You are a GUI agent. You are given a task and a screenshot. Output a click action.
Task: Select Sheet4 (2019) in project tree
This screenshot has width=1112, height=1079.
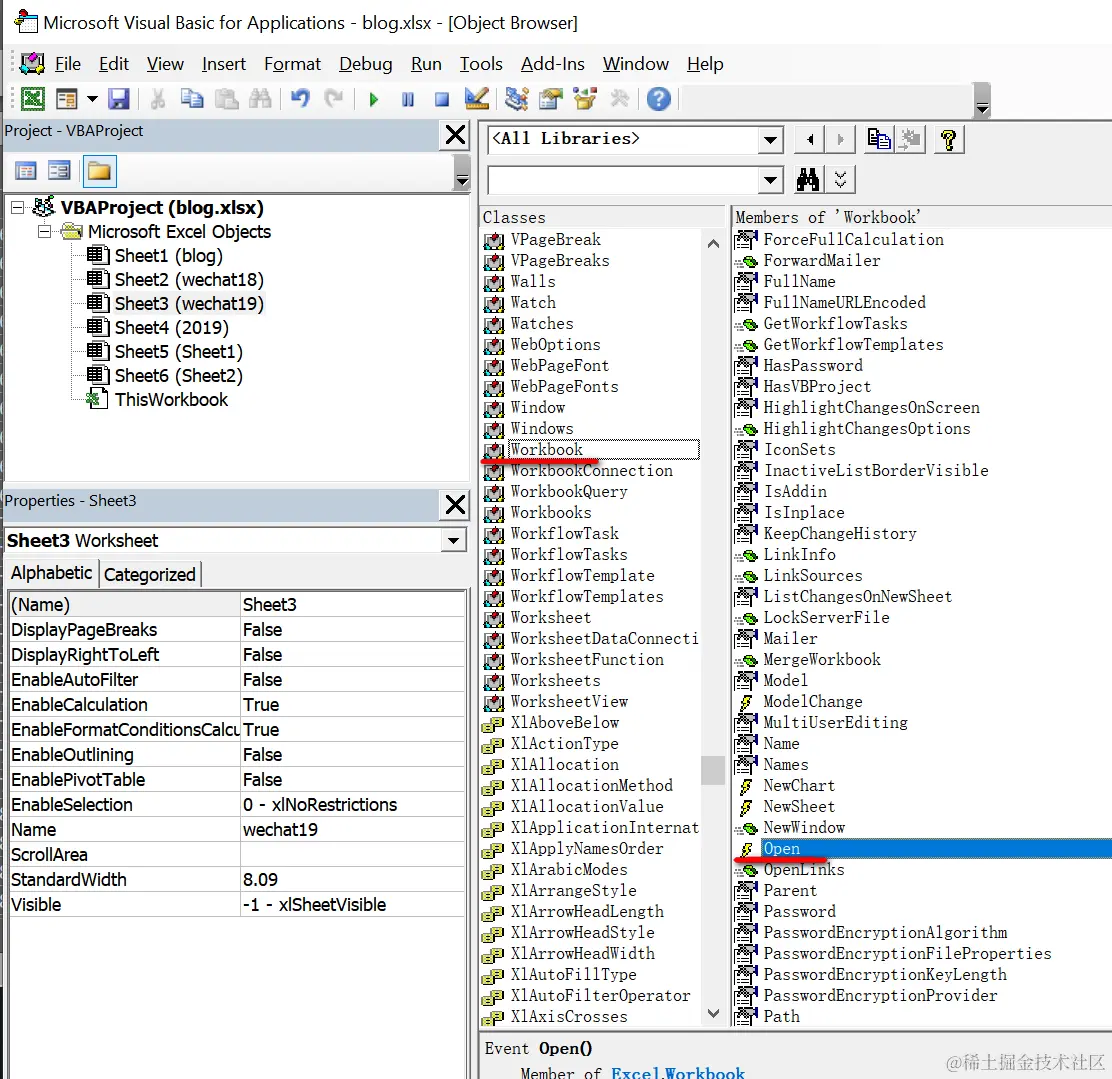click(x=172, y=328)
